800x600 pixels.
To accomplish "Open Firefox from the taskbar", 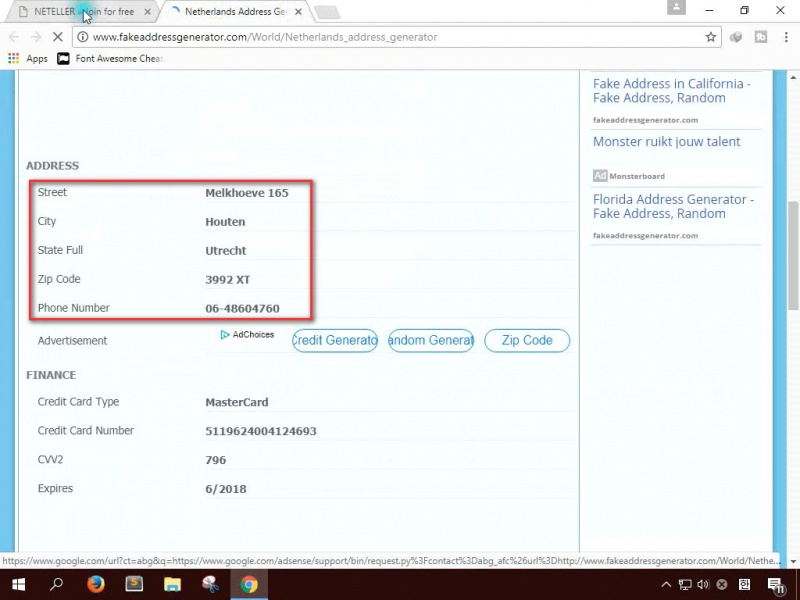I will [x=95, y=585].
